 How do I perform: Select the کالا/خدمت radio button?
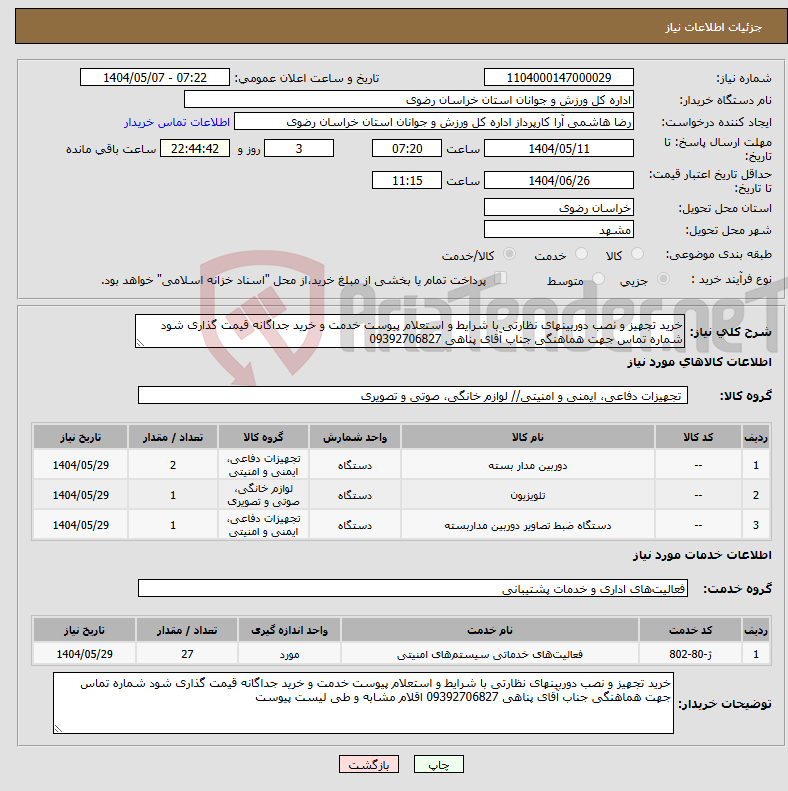coord(510,254)
